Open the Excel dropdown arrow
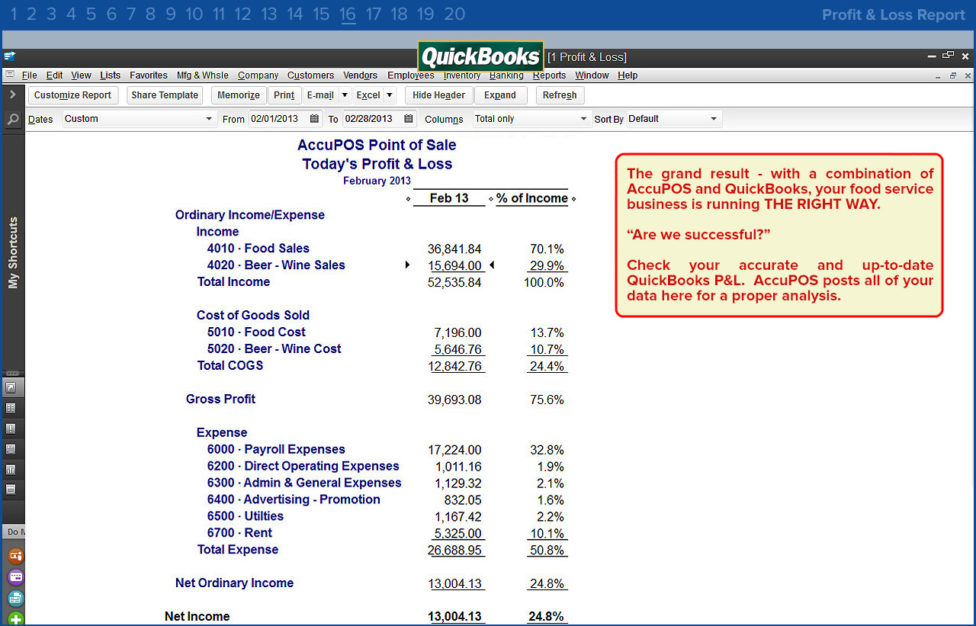976x626 pixels. tap(390, 95)
